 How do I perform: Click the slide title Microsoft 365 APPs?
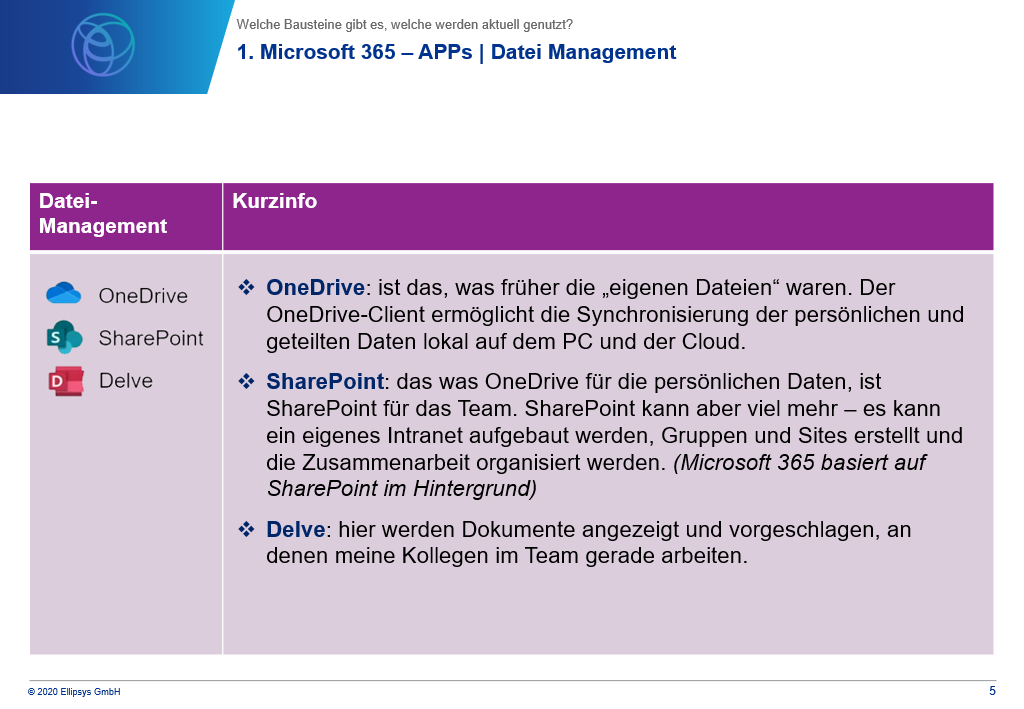click(x=457, y=53)
